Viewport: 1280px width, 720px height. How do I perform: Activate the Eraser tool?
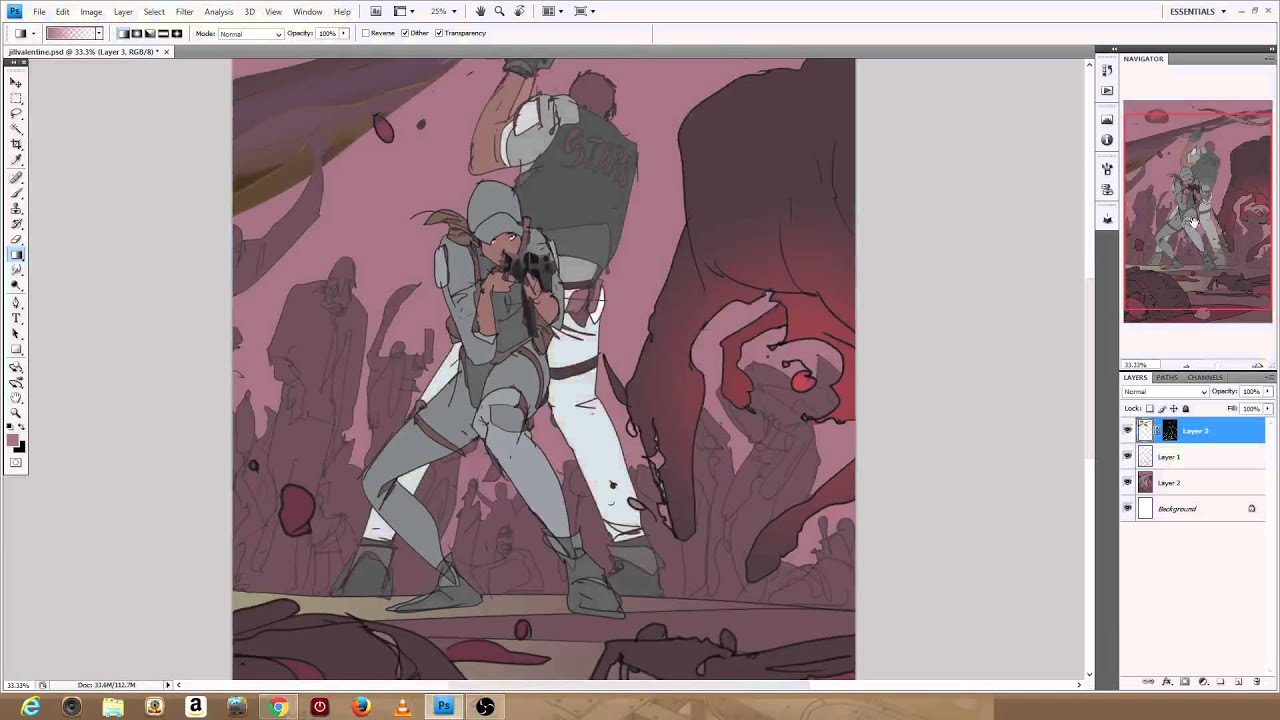16,239
